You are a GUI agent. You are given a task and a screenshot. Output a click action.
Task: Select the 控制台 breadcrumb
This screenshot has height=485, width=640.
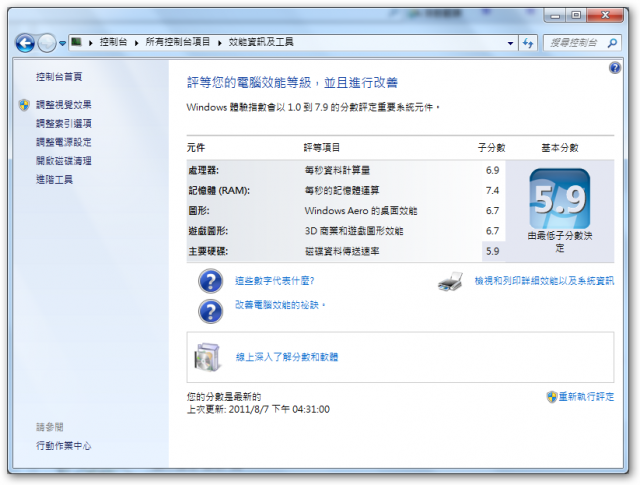113,42
